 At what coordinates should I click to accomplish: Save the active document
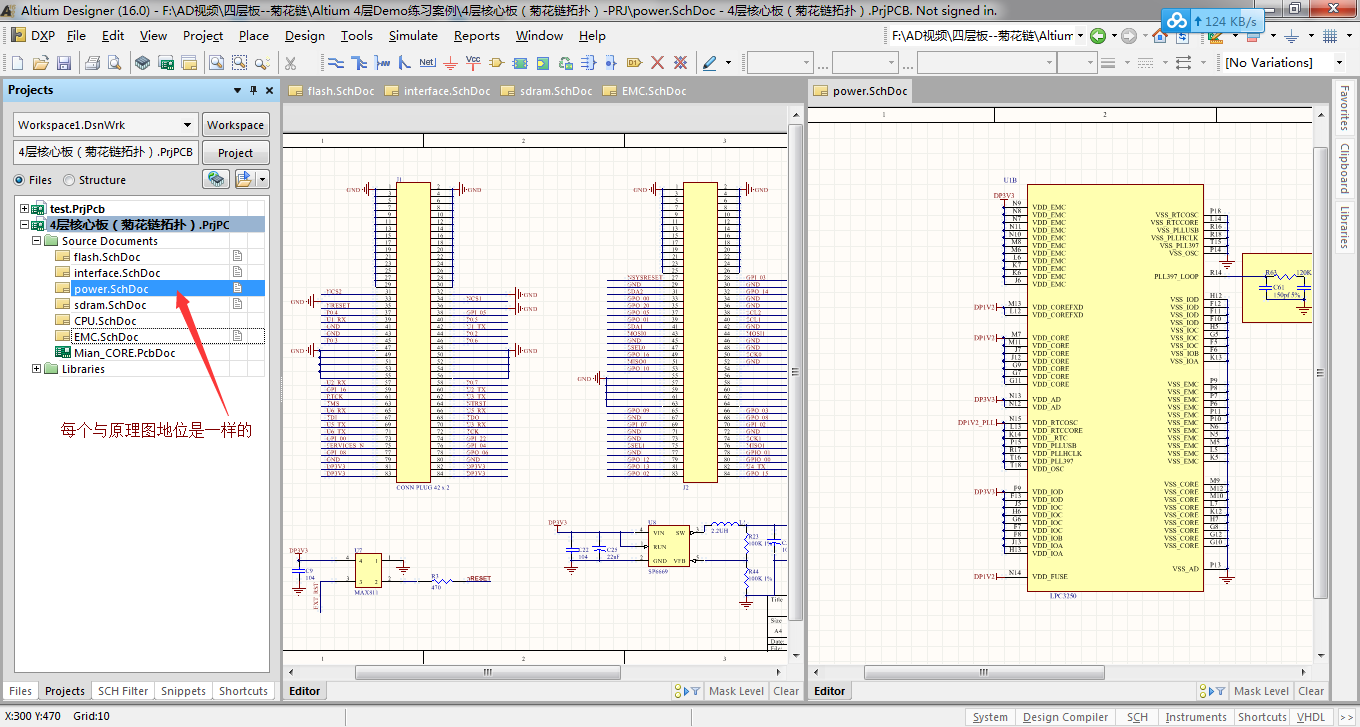click(63, 63)
